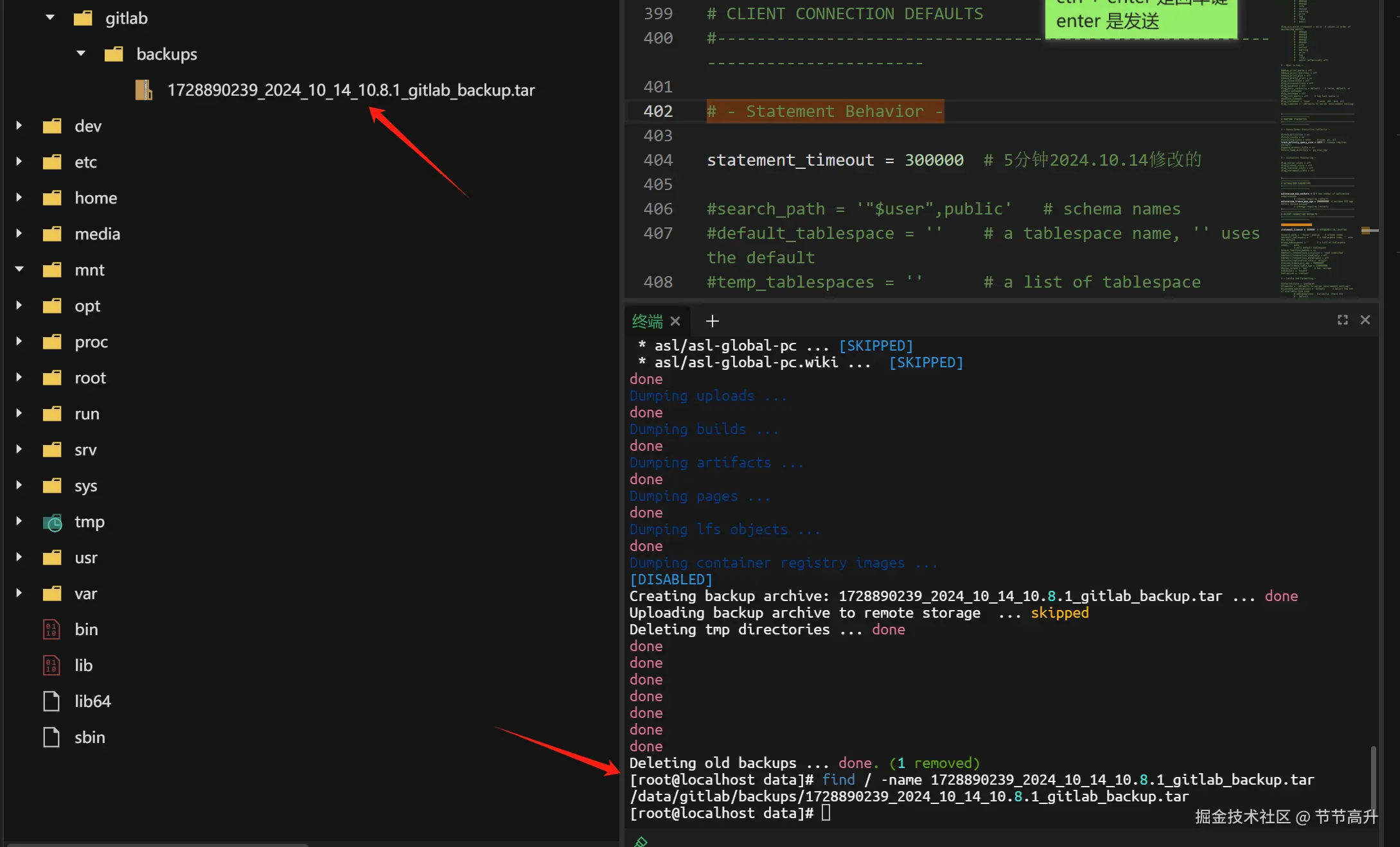Viewport: 1400px width, 847px height.
Task: Collapse the mnt folder arrow
Action: click(19, 270)
